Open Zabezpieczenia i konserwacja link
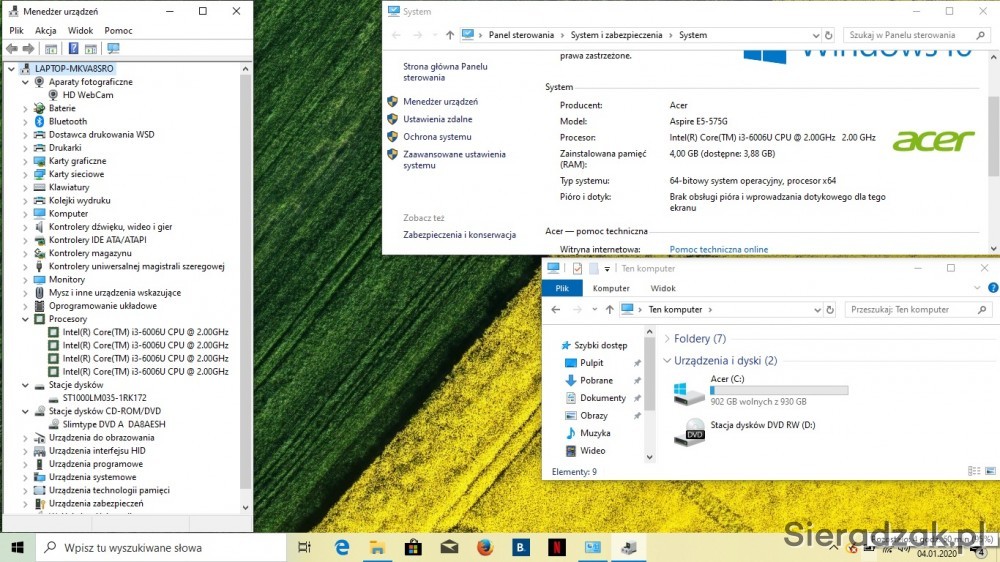Image resolution: width=1000 pixels, height=562 pixels. pos(459,235)
